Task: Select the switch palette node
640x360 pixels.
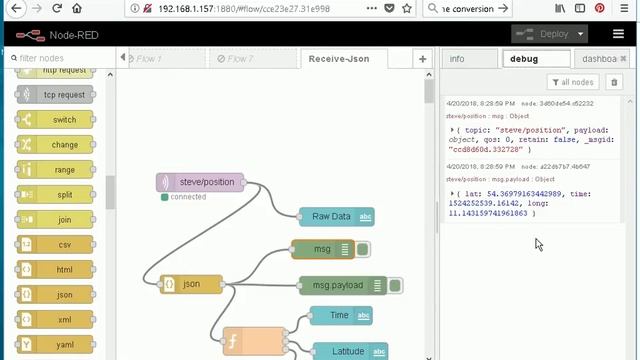Action: tap(55, 120)
